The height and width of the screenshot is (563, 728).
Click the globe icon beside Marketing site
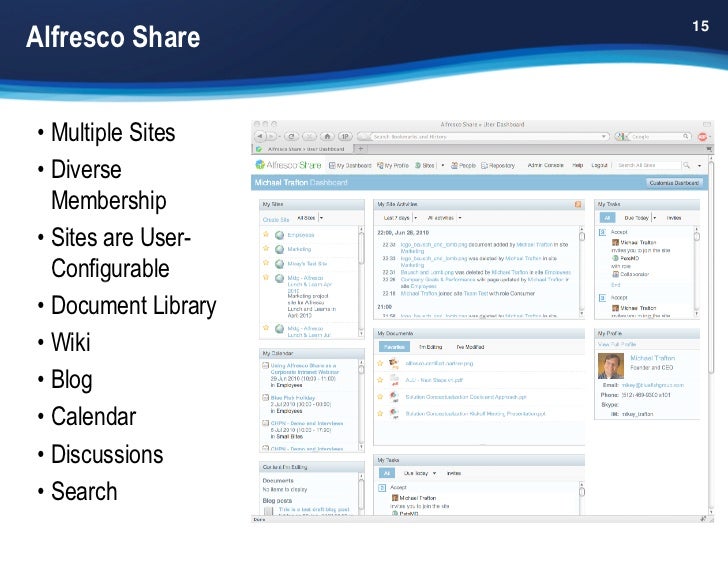coord(279,249)
